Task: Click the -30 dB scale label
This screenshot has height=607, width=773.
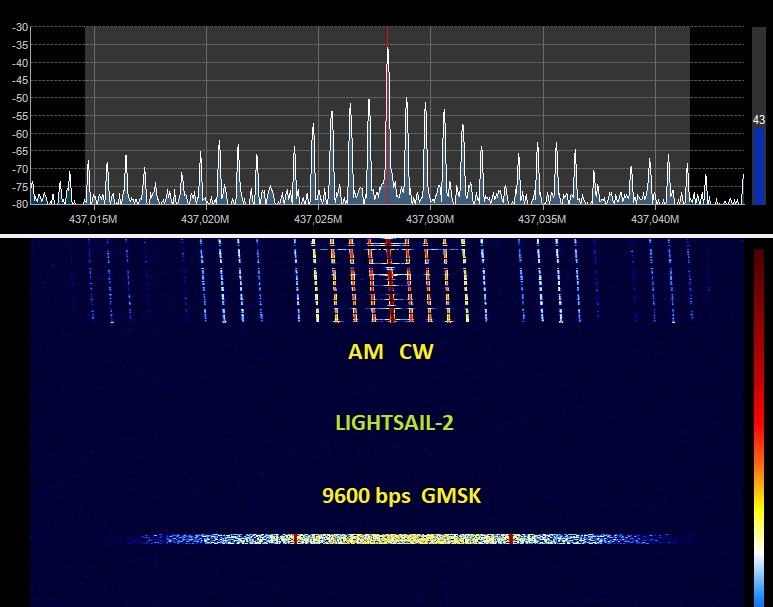Action: pos(20,28)
